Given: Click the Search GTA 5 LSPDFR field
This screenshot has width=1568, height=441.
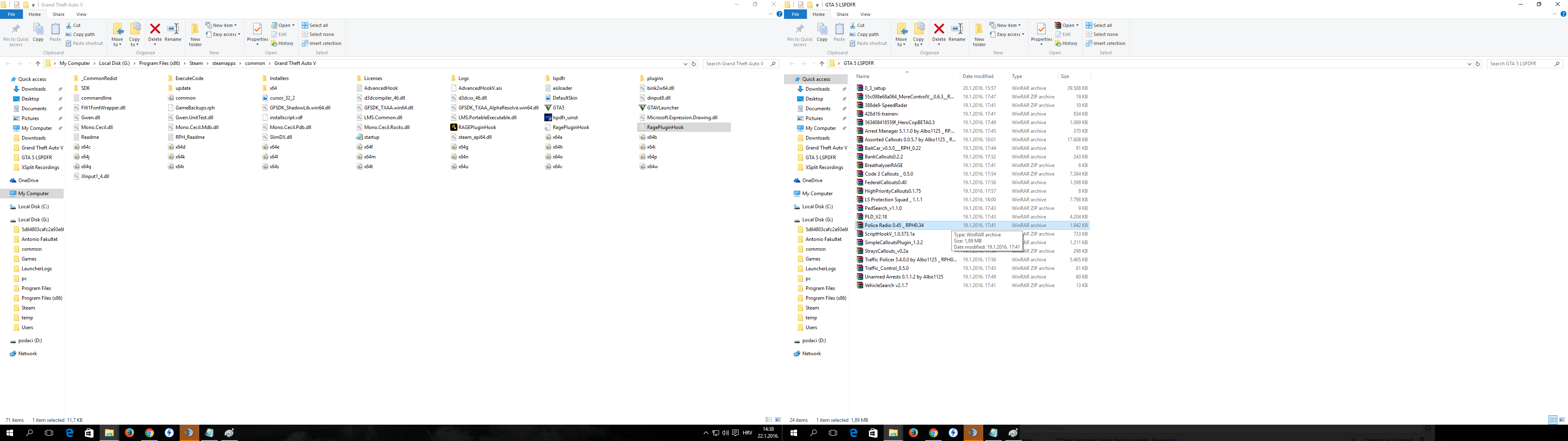Looking at the screenshot, I should [x=1519, y=63].
